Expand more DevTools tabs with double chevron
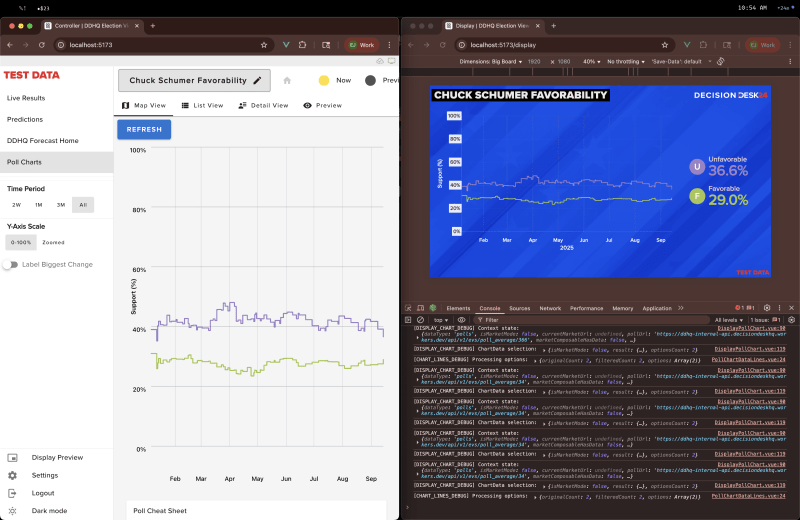Screen dimensions: 800x520 point(681,308)
